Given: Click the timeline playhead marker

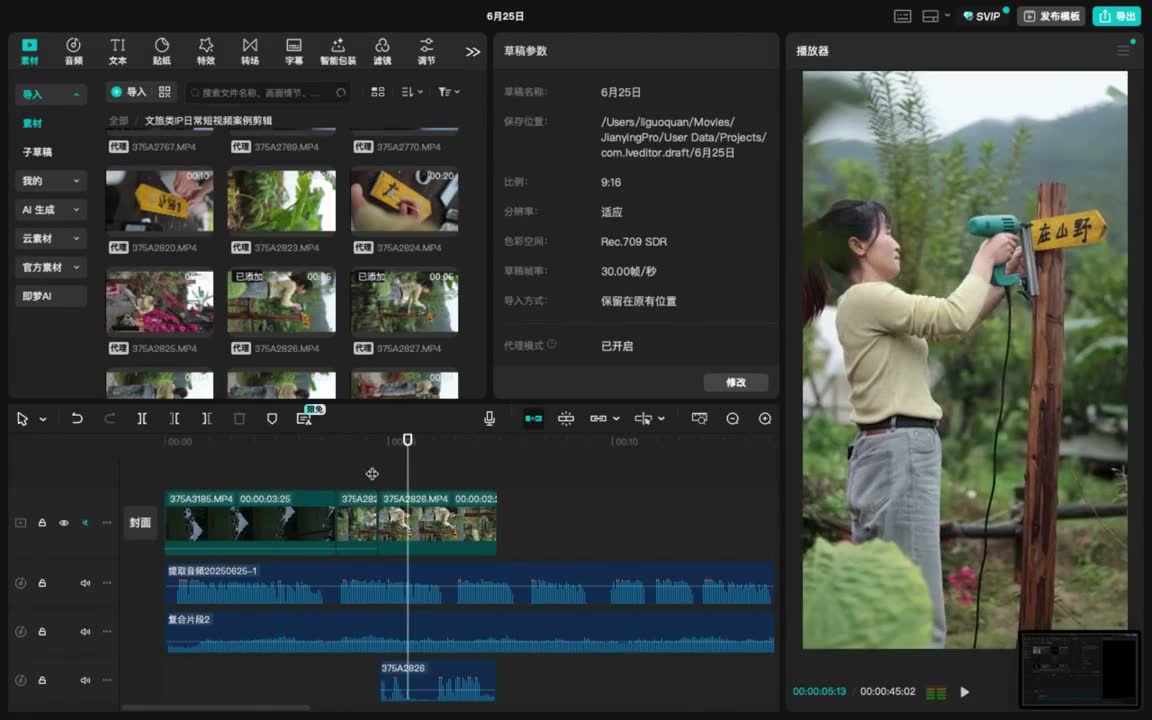Looking at the screenshot, I should [x=408, y=439].
